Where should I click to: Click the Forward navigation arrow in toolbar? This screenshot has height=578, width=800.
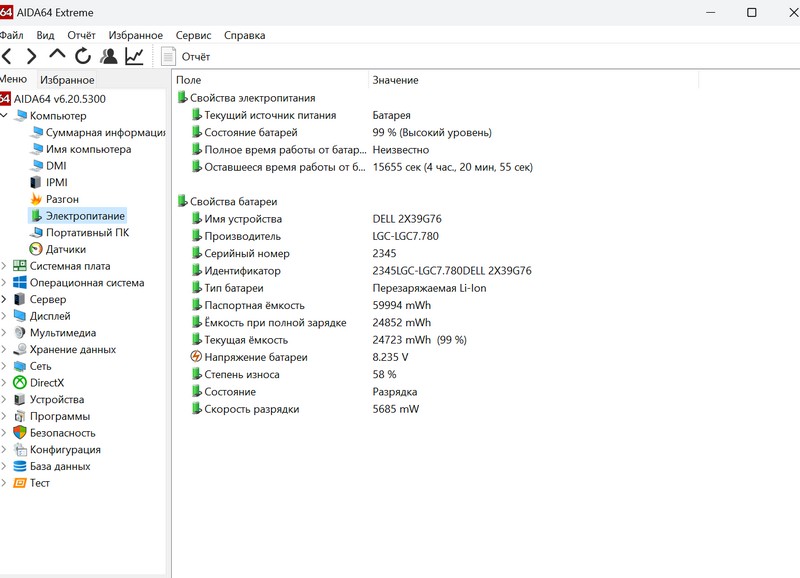coord(31,57)
